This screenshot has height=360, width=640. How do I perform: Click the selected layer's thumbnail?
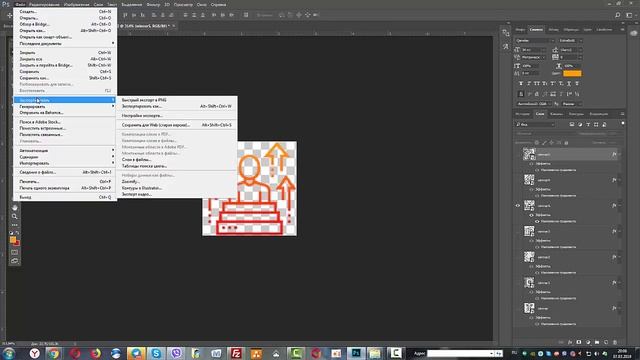[529, 154]
